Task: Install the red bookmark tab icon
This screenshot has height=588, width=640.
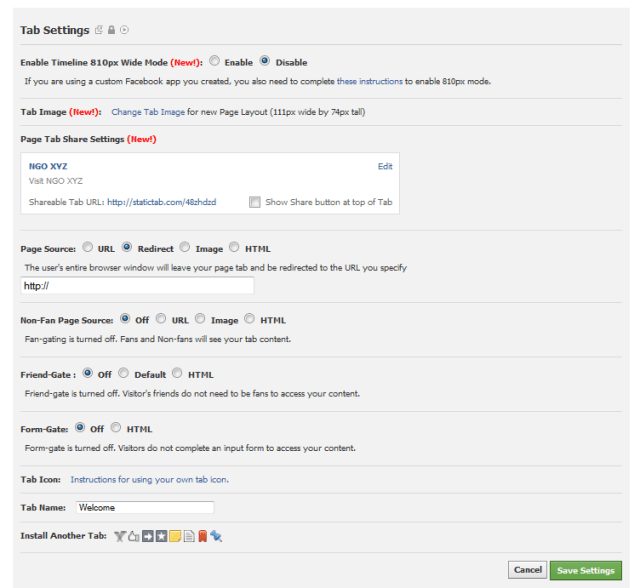Action: (202, 536)
